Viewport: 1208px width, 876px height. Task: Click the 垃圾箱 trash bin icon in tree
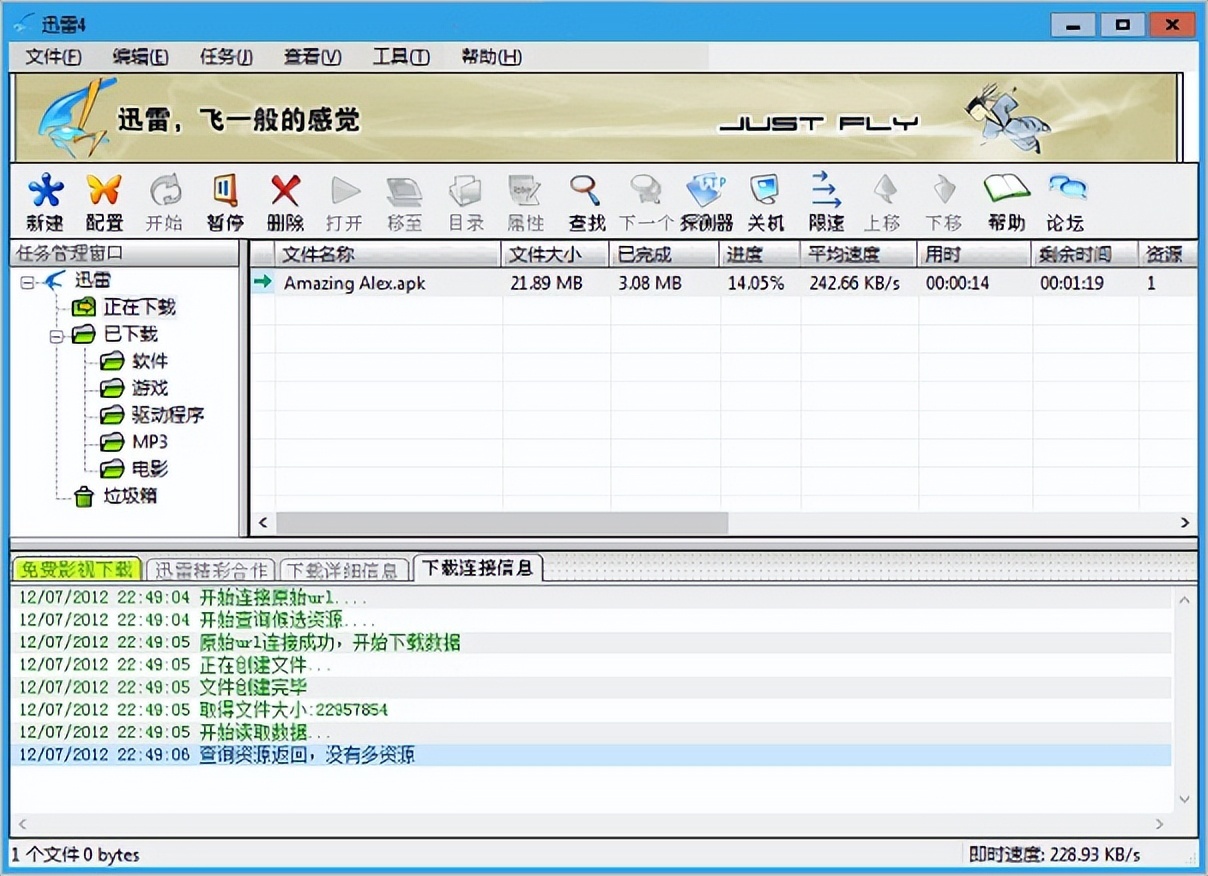pos(84,496)
